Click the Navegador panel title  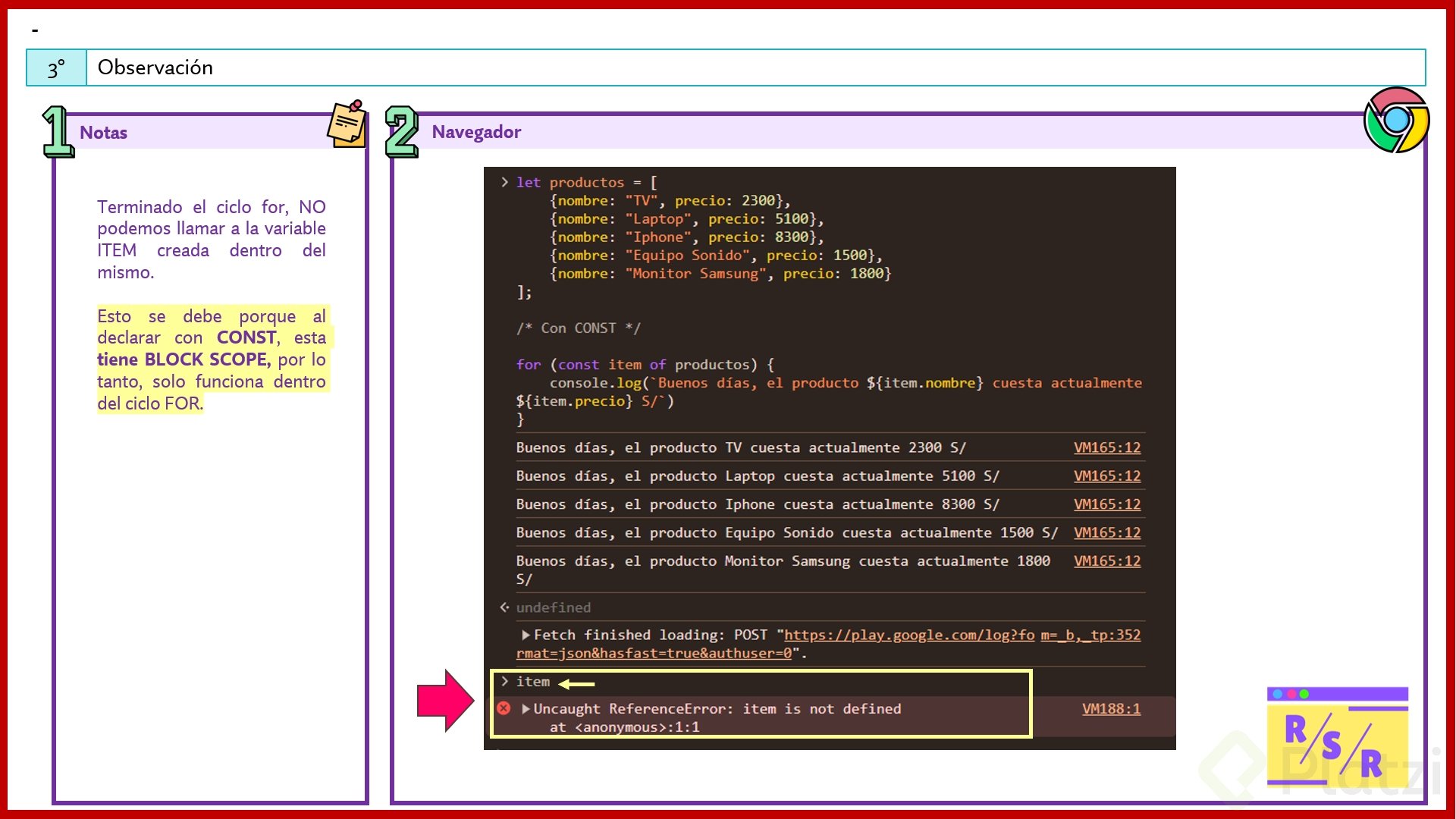[x=476, y=132]
